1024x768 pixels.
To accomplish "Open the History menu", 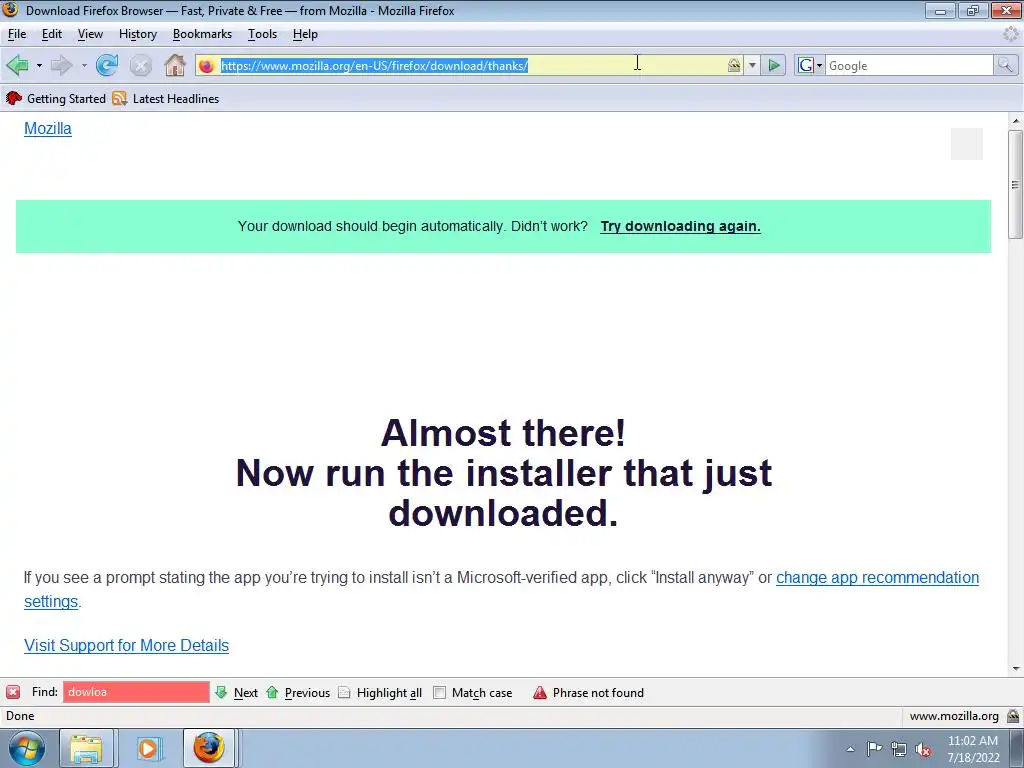I will [x=138, y=34].
